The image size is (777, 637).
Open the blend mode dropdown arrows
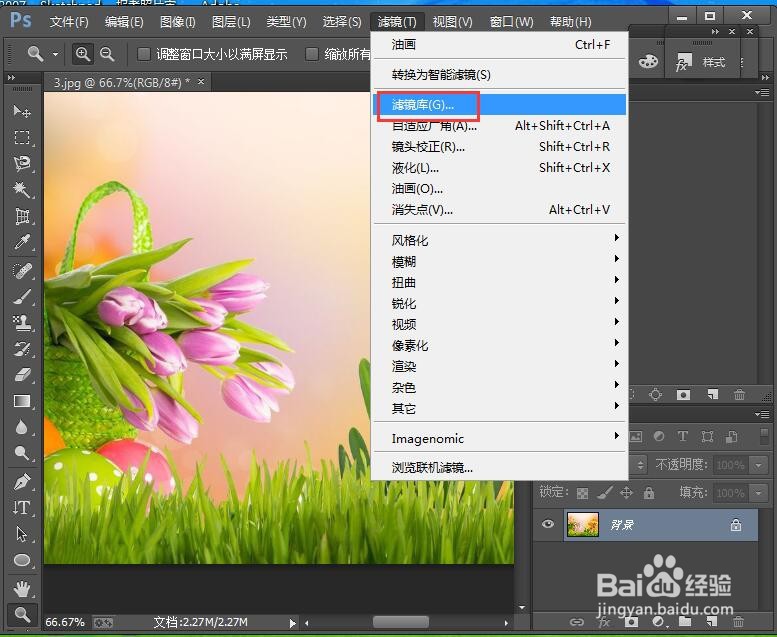(640, 465)
